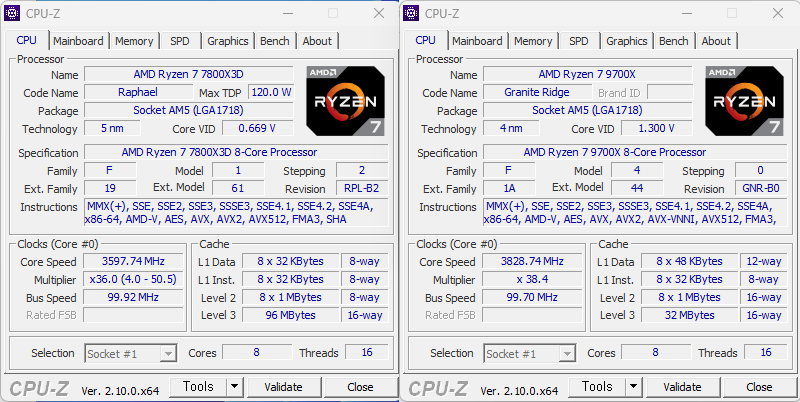Click the Granite Ridge code name value
Image resolution: width=800 pixels, height=402 pixels.
pos(537,92)
